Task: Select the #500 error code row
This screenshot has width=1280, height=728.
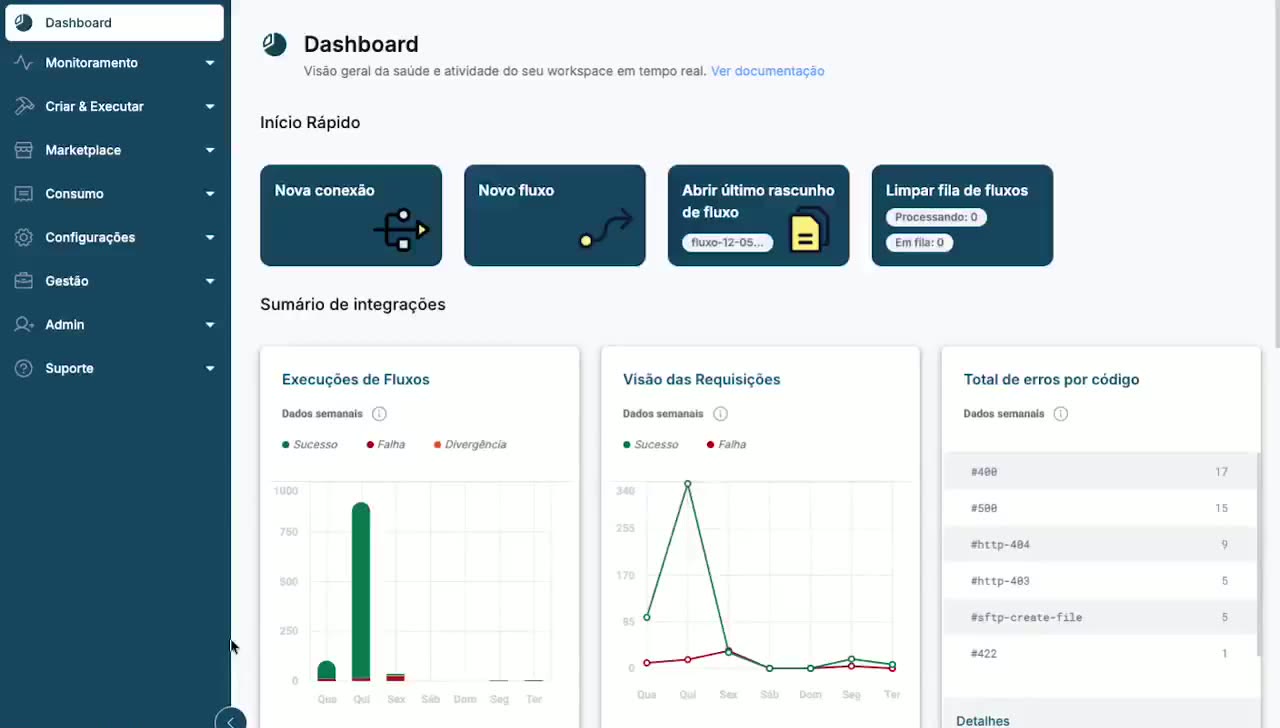Action: coord(1099,508)
